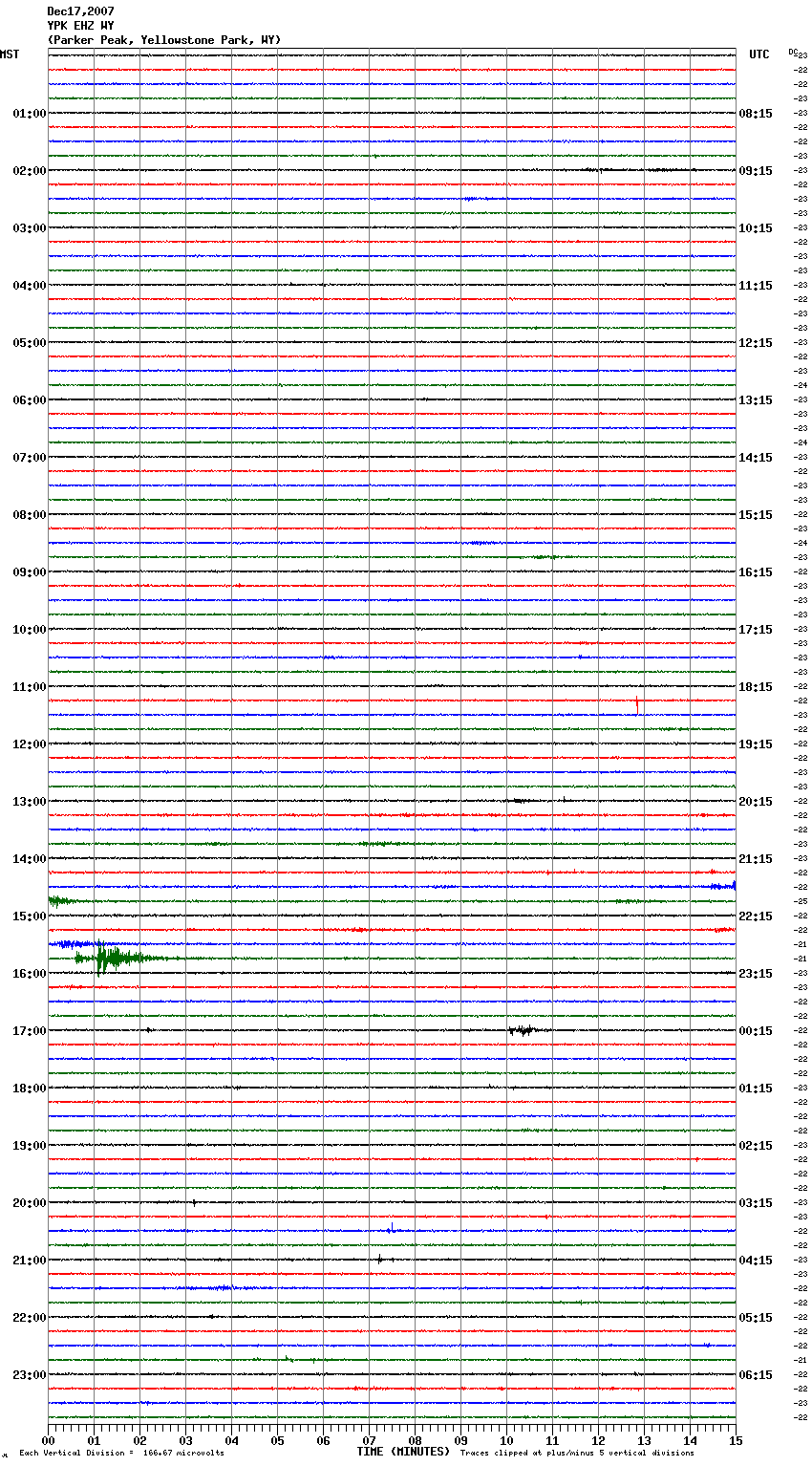Click the 17:15 UTC time label

tap(756, 630)
